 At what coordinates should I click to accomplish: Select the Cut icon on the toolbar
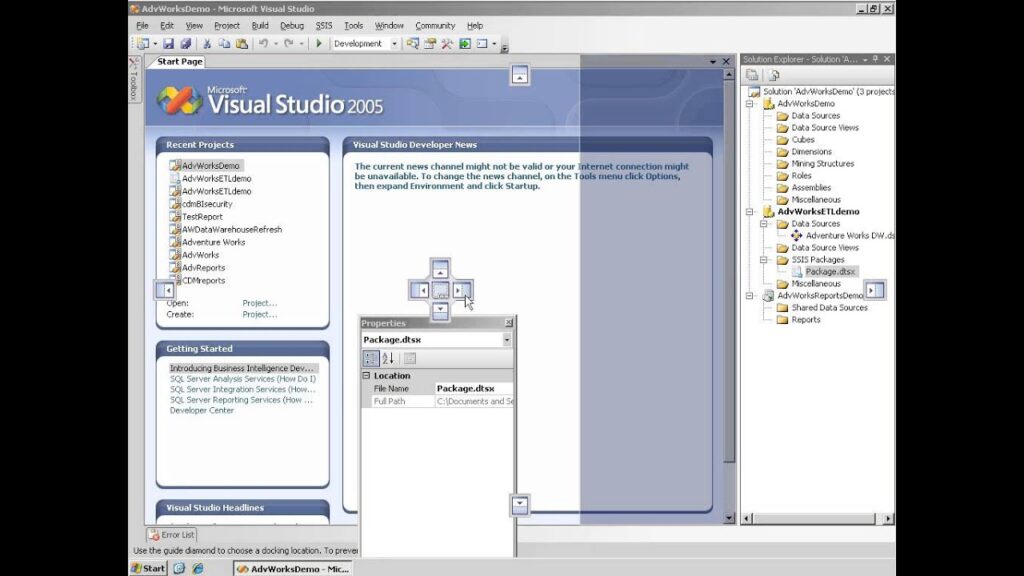pyautogui.click(x=206, y=43)
